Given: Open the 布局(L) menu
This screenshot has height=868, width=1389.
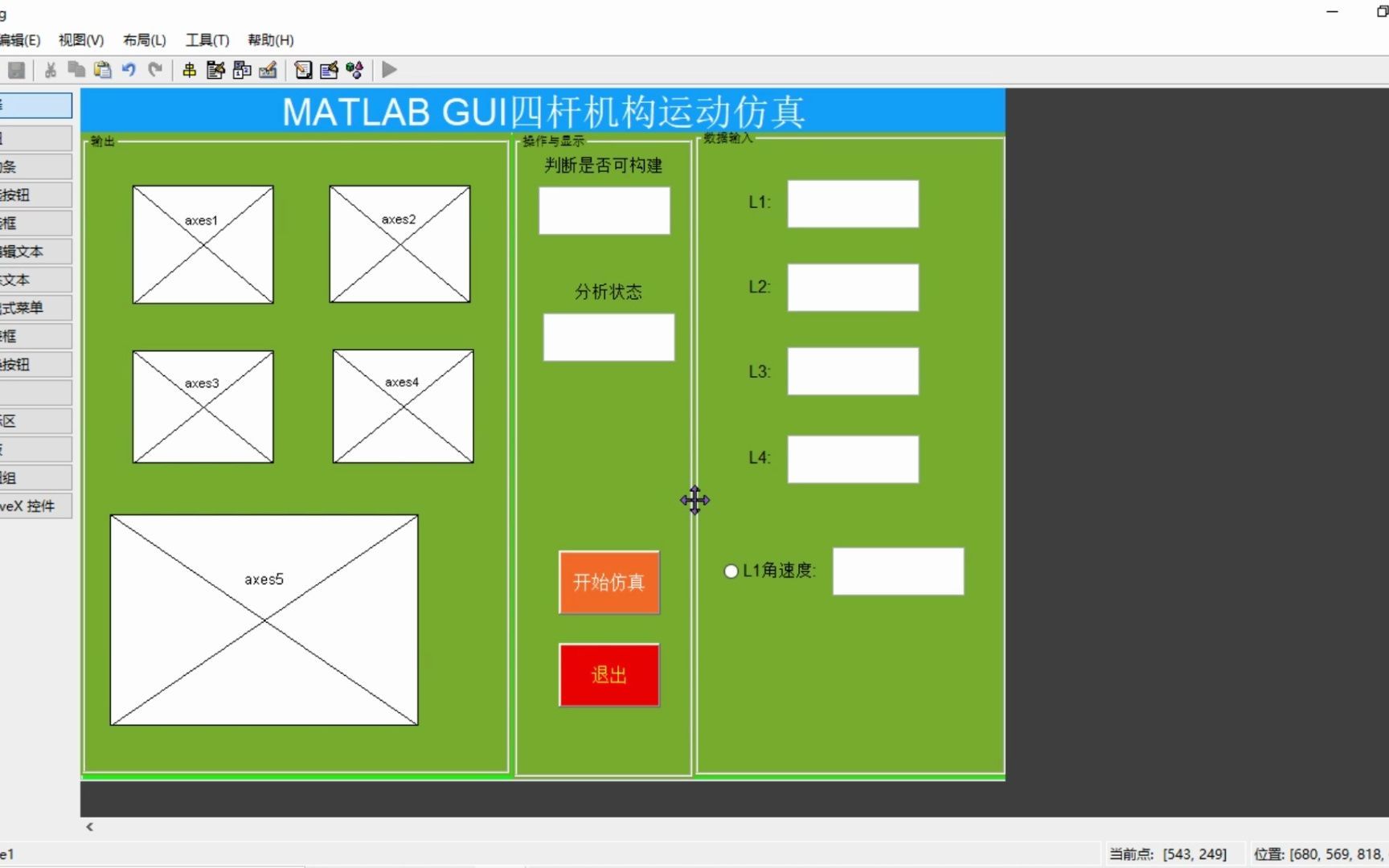Looking at the screenshot, I should [145, 40].
